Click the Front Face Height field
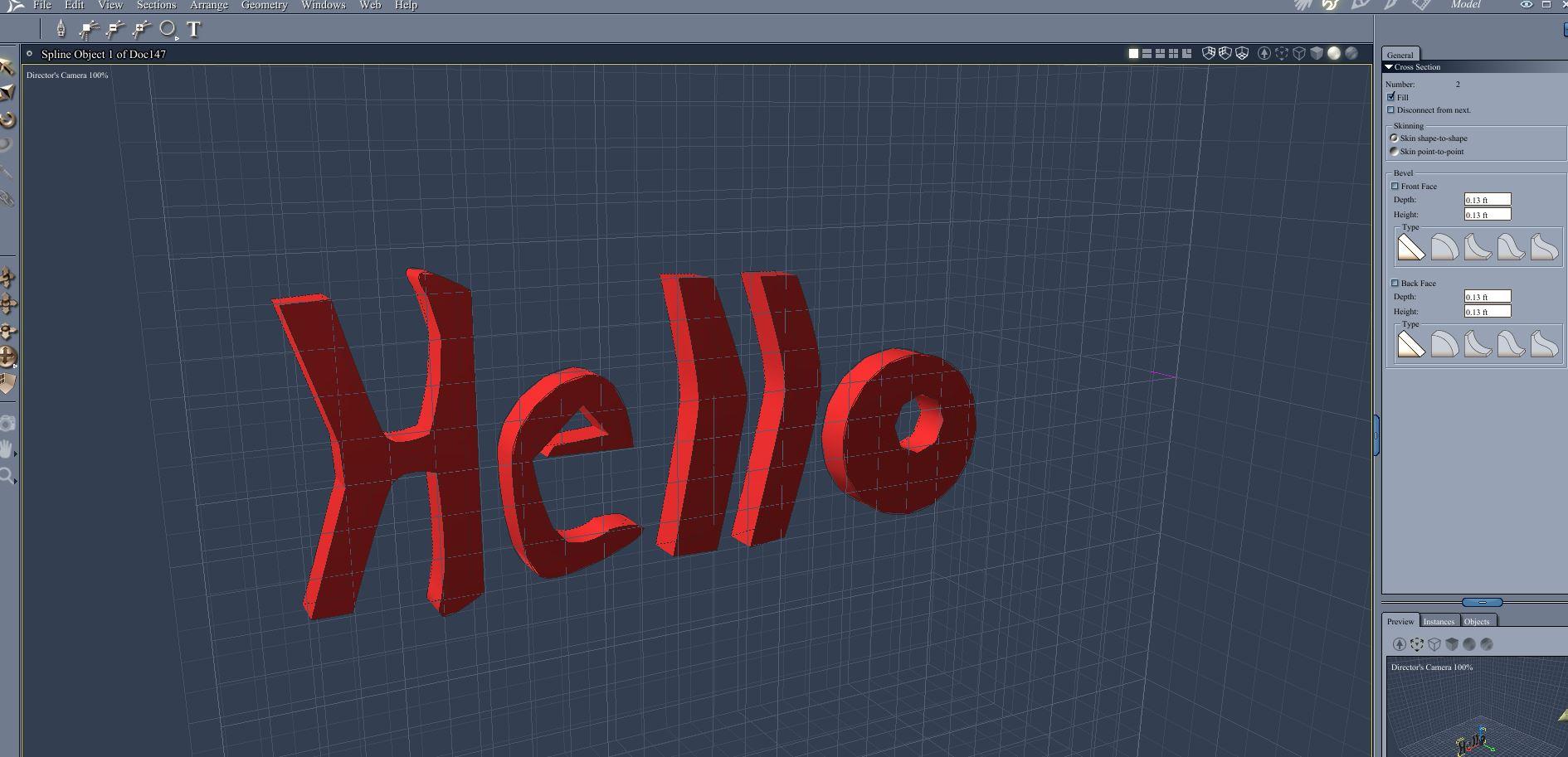This screenshot has height=757, width=1568. (x=1488, y=214)
